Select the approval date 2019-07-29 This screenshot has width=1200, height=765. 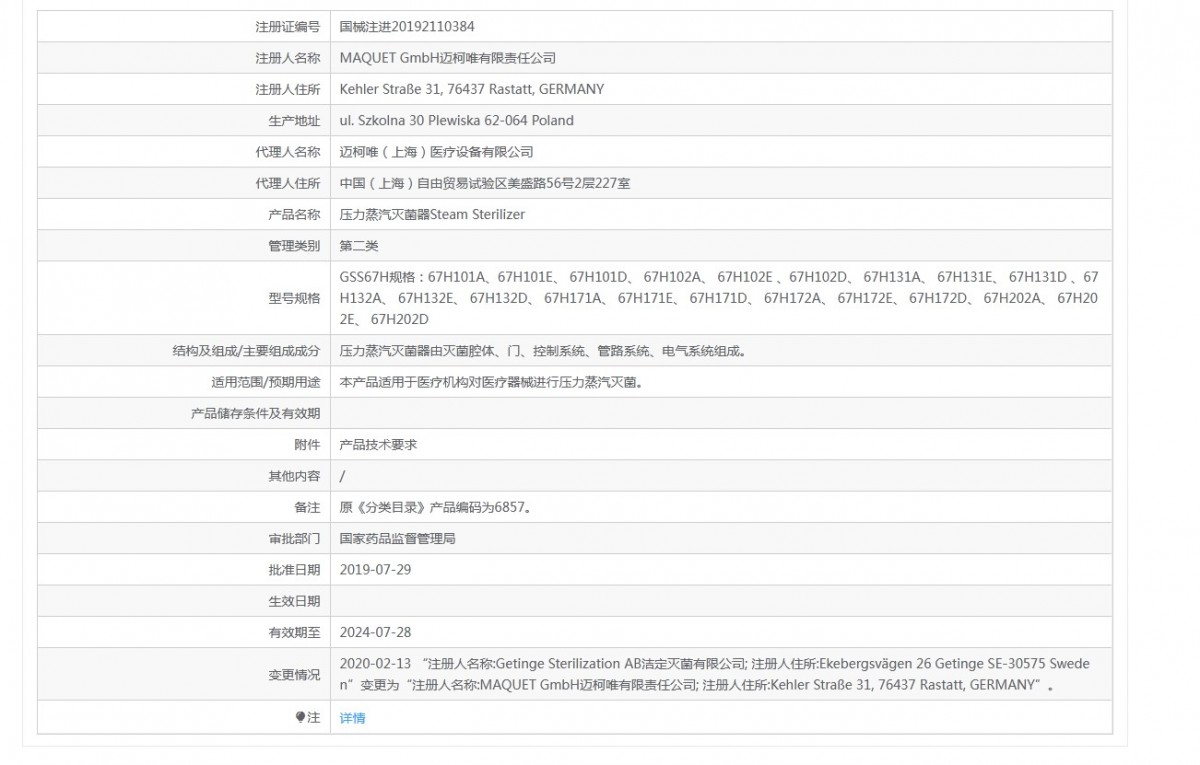pos(375,569)
